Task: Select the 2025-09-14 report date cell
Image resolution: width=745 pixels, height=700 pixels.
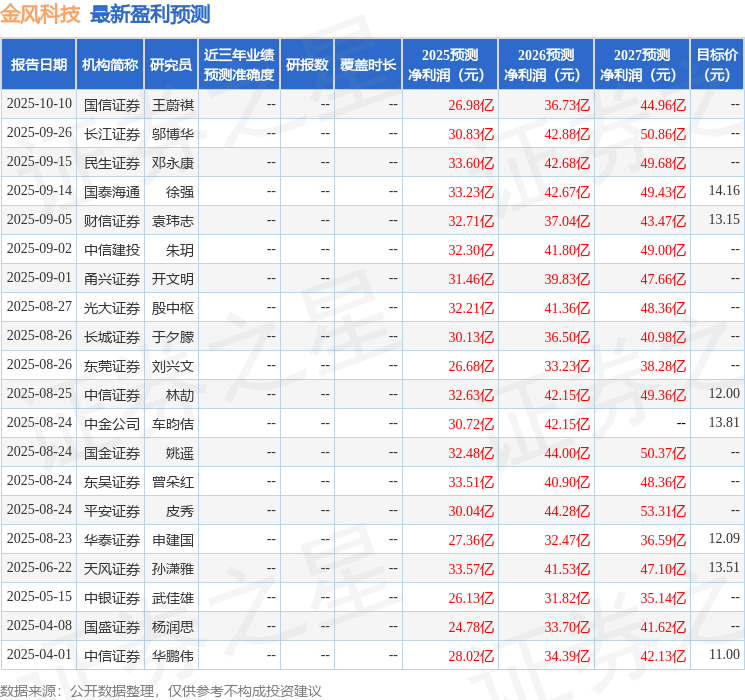Action: coord(39,191)
